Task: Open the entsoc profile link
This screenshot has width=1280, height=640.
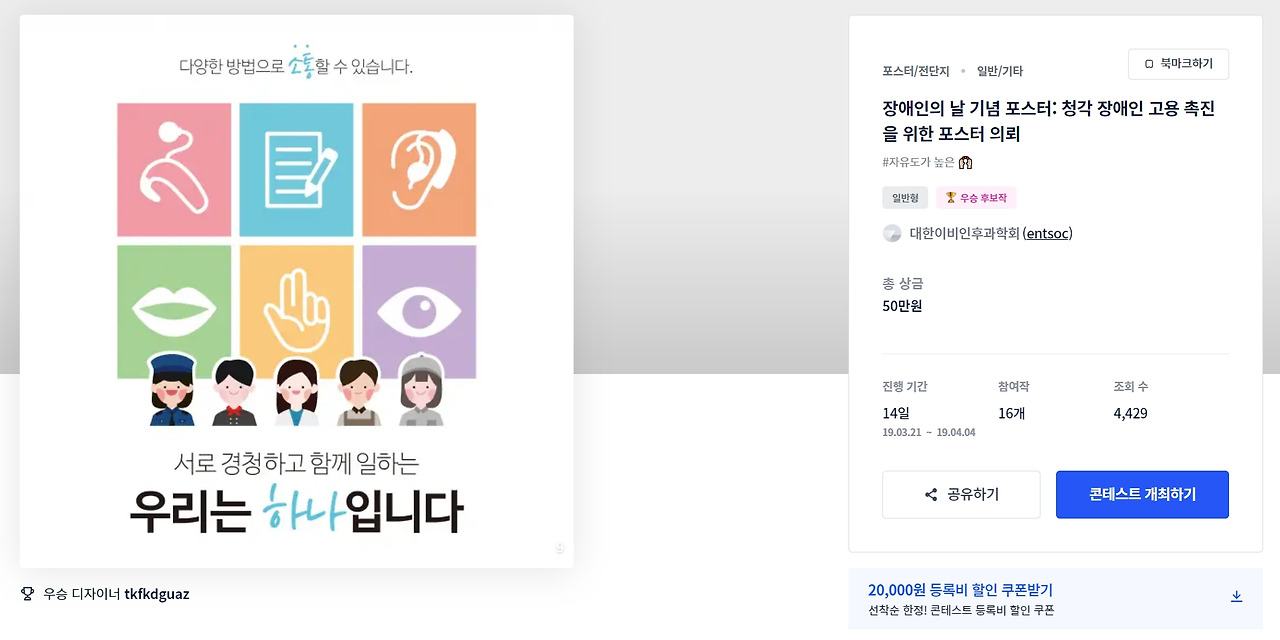Action: click(x=1047, y=233)
